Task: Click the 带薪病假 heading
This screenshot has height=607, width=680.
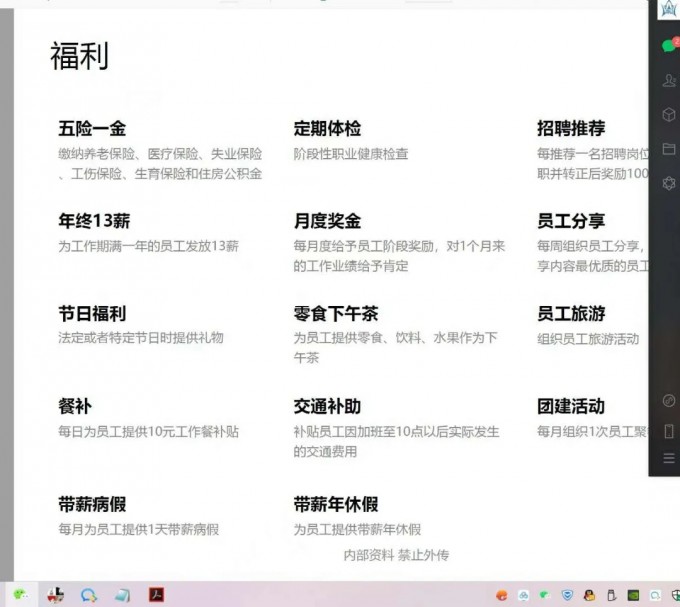Action: pyautogui.click(x=92, y=504)
